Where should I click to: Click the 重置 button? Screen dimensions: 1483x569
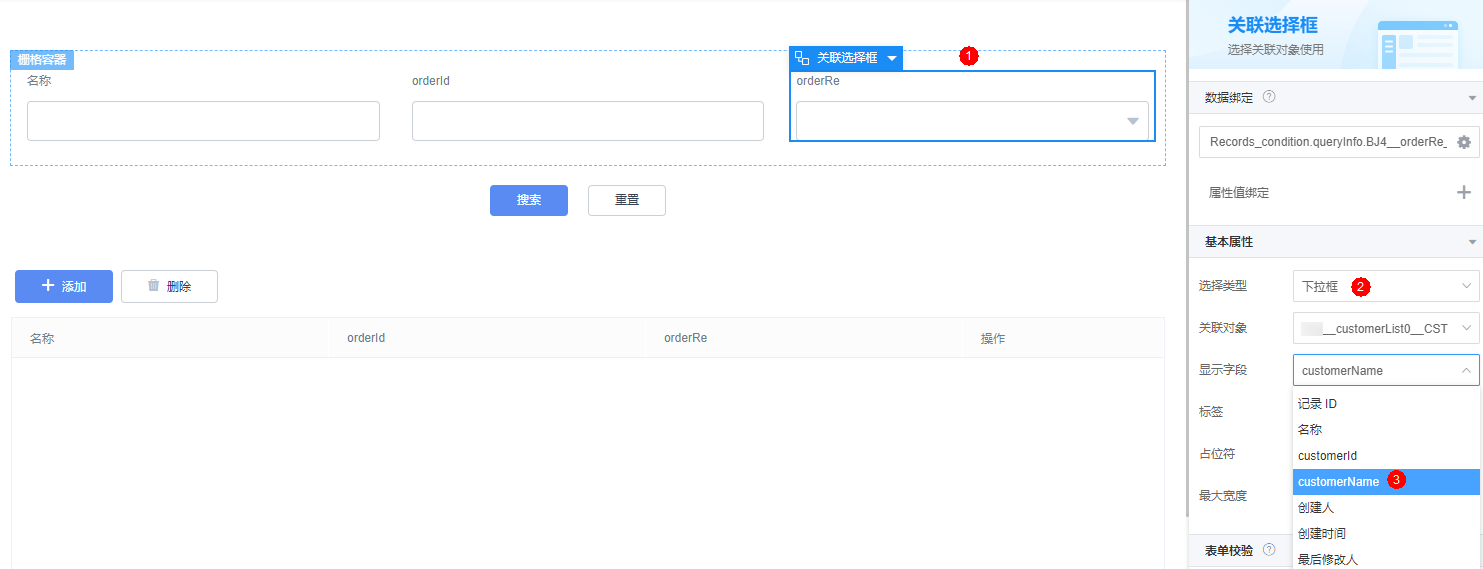coord(627,200)
